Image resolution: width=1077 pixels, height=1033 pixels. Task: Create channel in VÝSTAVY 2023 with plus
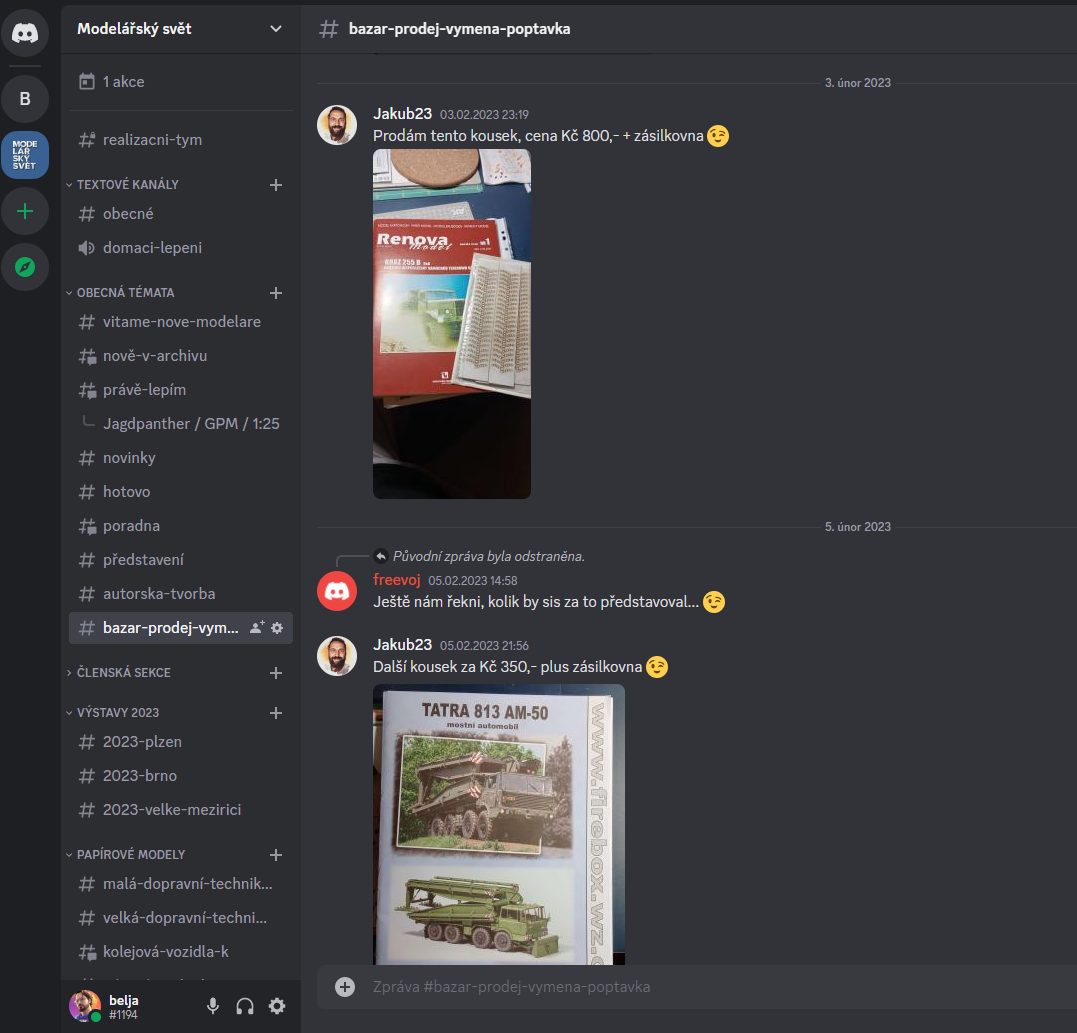click(x=276, y=712)
